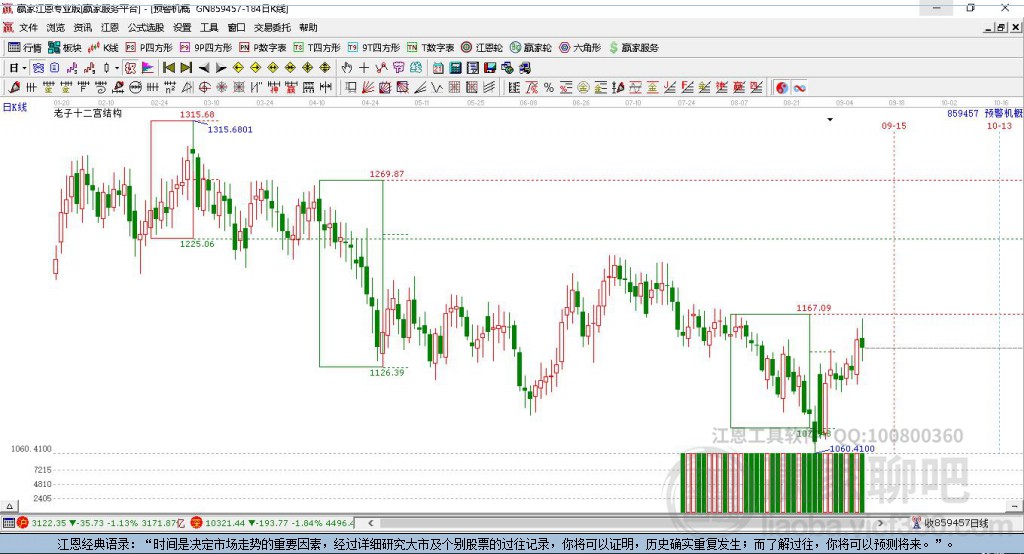The image size is (1024, 554).
Task: Click the 日K线 label at chart top-left
Action: (15, 107)
